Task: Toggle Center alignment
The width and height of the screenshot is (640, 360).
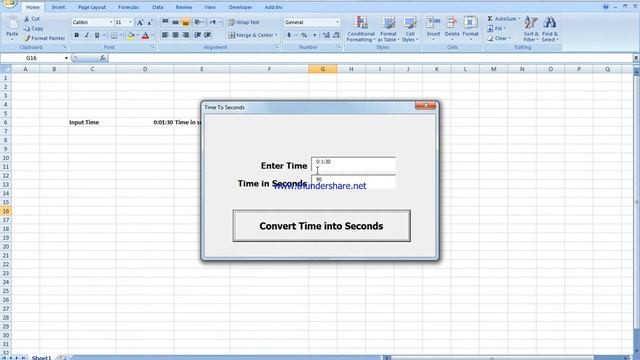Action: (x=176, y=35)
